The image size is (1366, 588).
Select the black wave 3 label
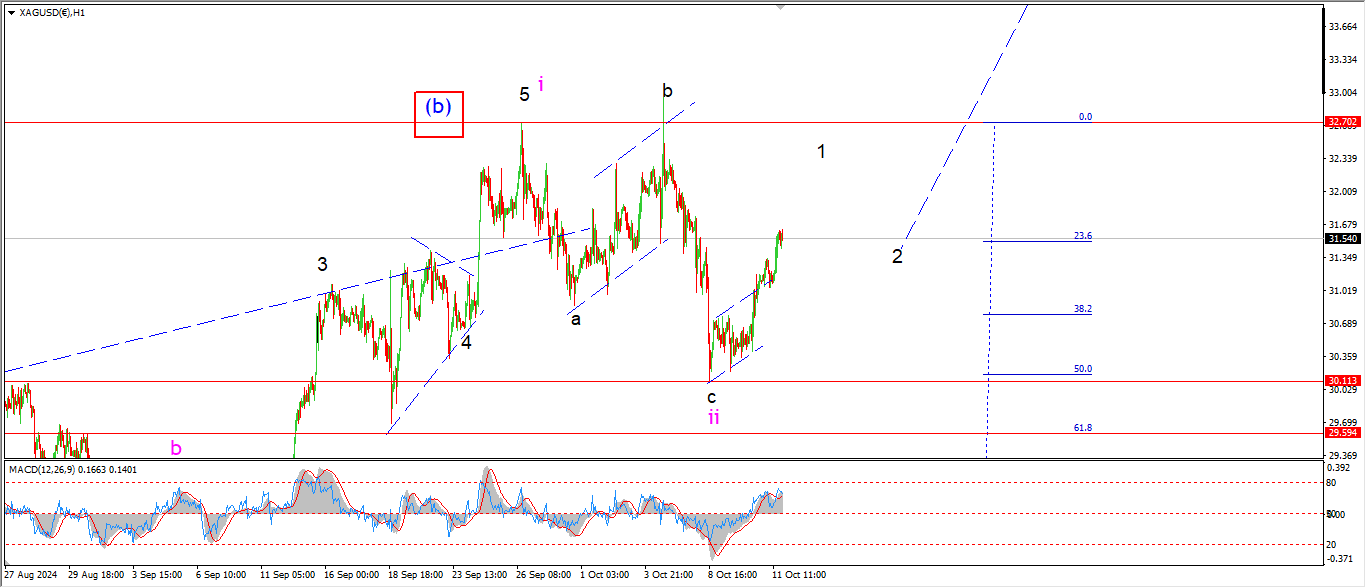[x=322, y=265]
